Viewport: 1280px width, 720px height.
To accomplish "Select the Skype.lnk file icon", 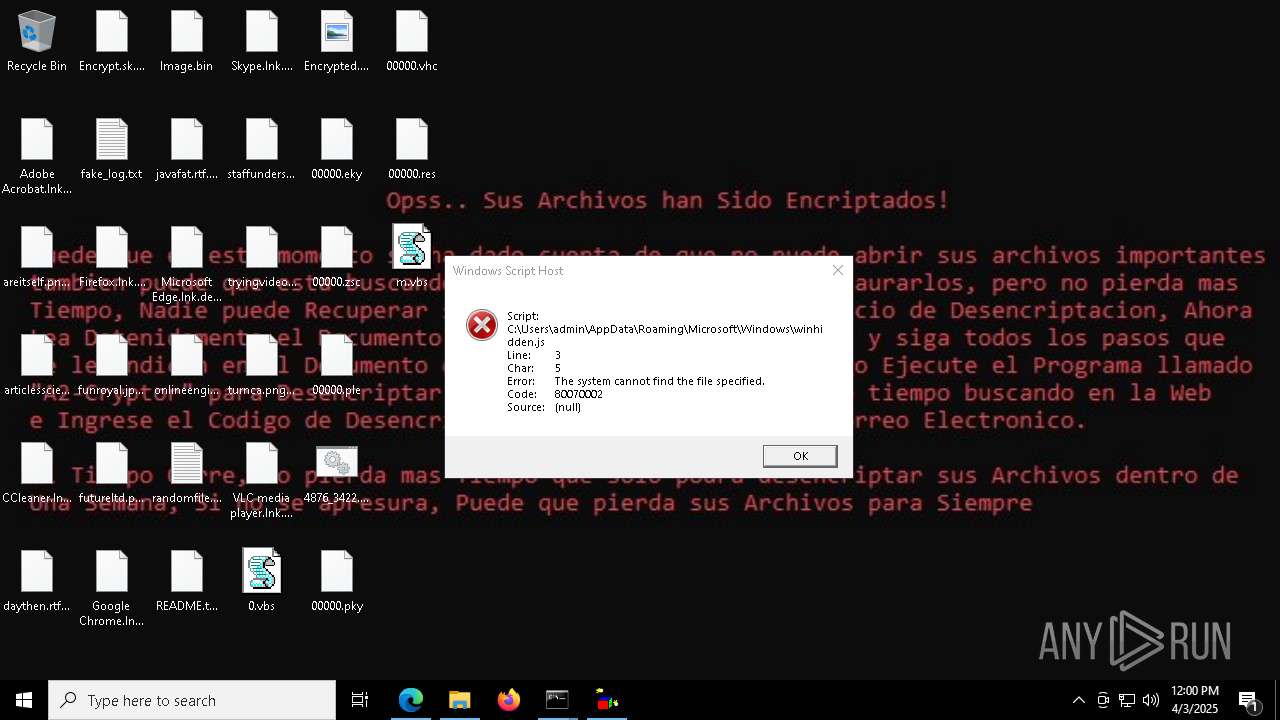I will 262,42.
